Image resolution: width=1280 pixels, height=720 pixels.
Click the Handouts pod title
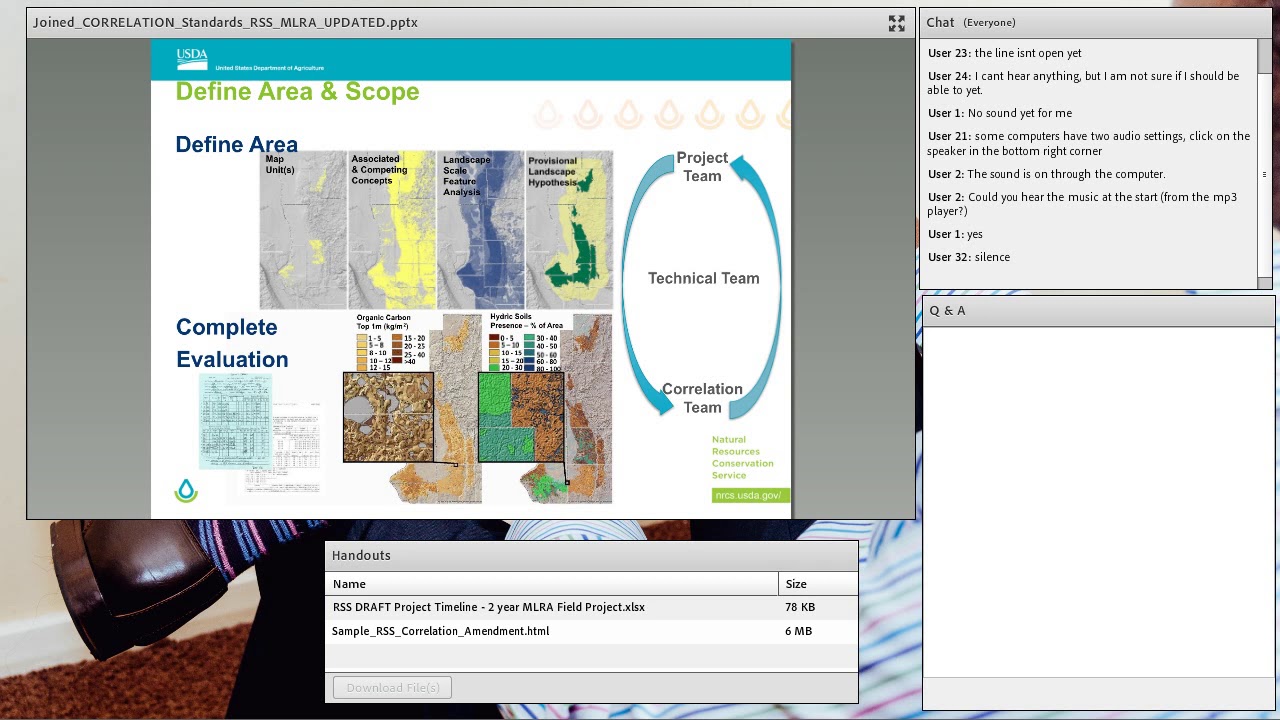(361, 555)
